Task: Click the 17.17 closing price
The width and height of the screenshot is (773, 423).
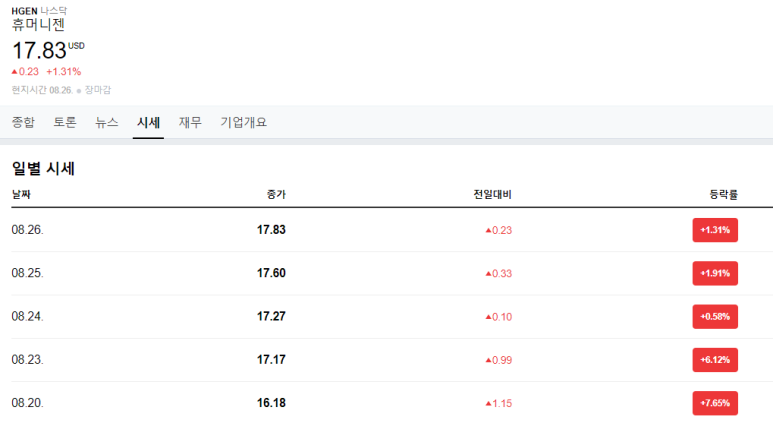Action: [271, 360]
